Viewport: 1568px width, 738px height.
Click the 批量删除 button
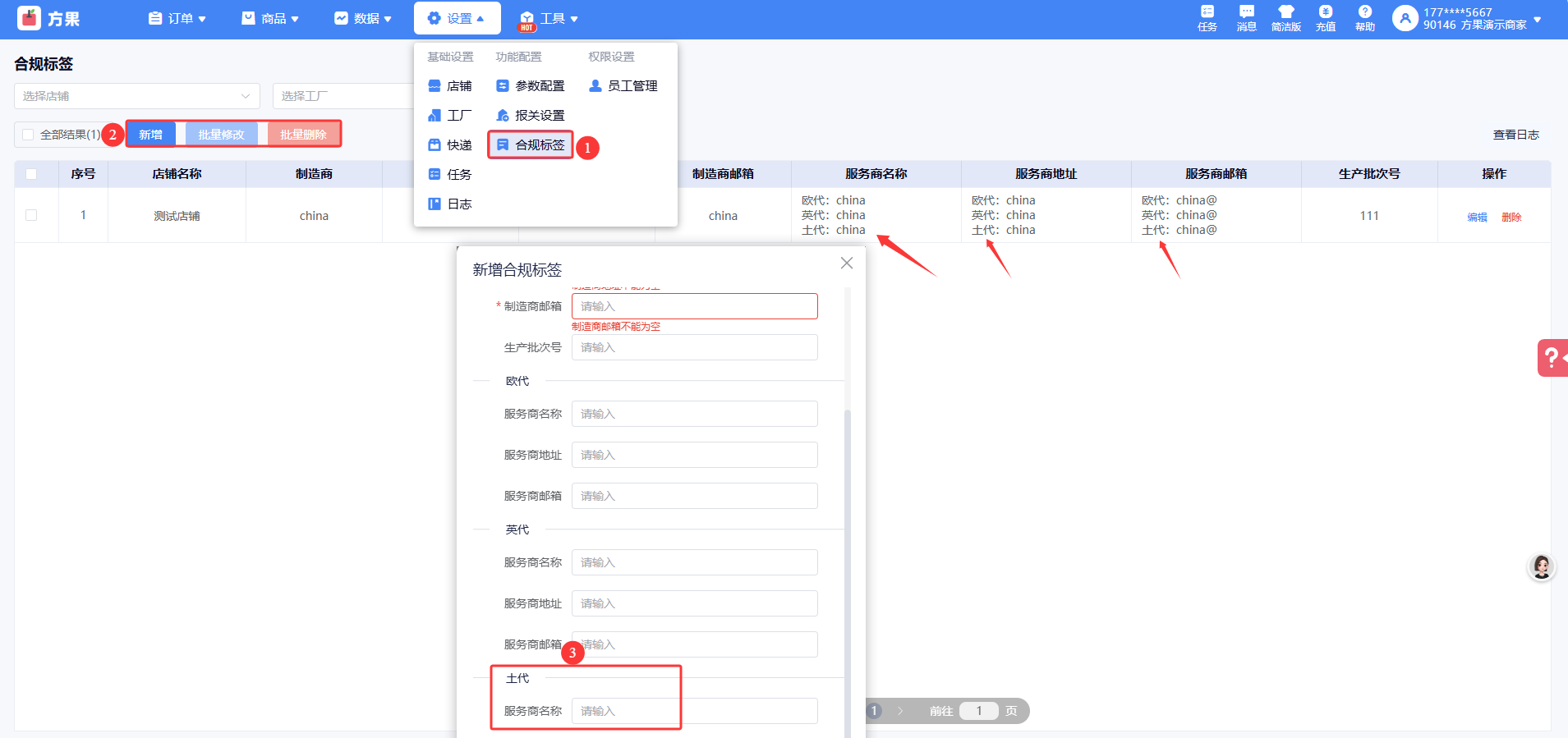[304, 135]
